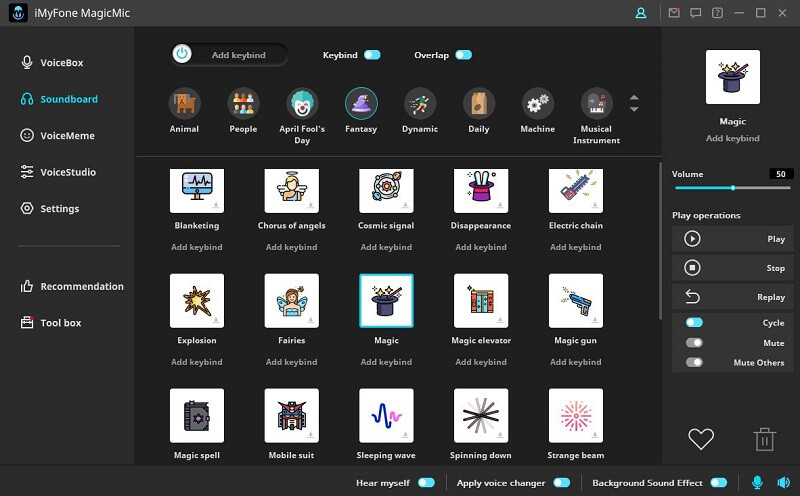Image resolution: width=800 pixels, height=496 pixels.
Task: Open Settings in the sidebar
Action: click(x=49, y=208)
